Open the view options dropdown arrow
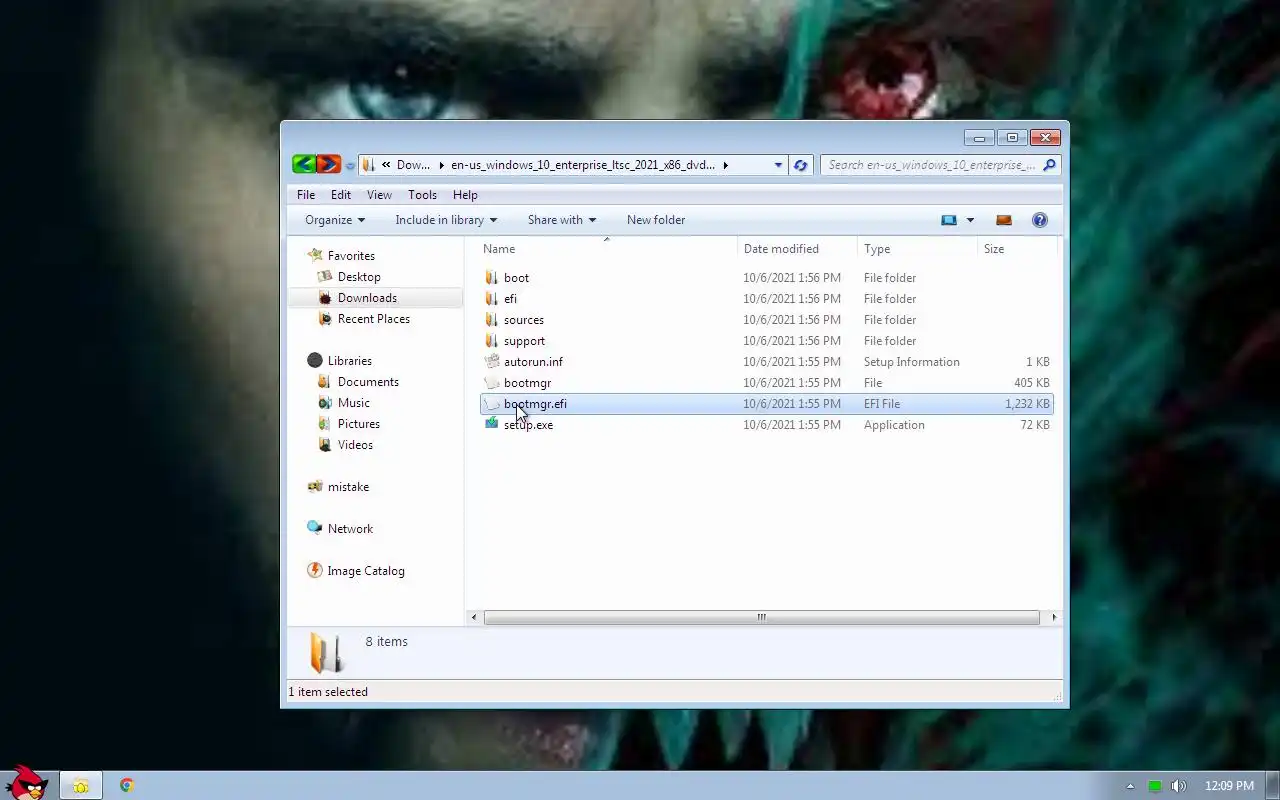 970,220
